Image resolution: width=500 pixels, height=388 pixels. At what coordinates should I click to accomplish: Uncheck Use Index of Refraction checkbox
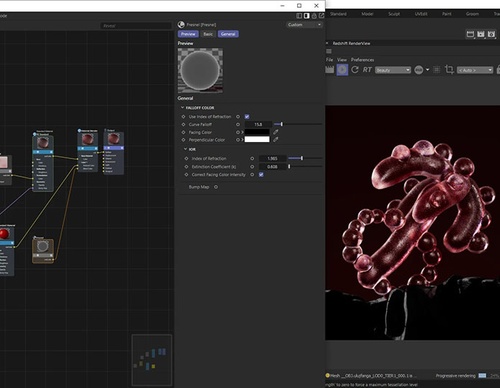point(247,117)
